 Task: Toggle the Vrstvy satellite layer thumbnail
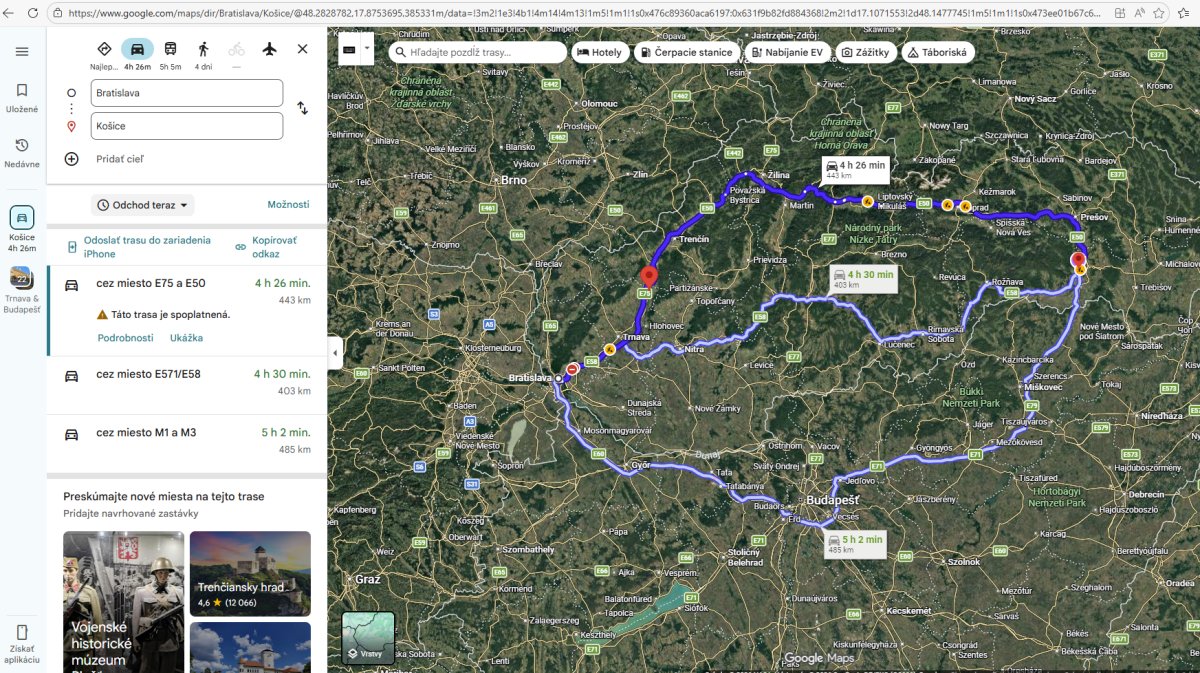(x=368, y=637)
